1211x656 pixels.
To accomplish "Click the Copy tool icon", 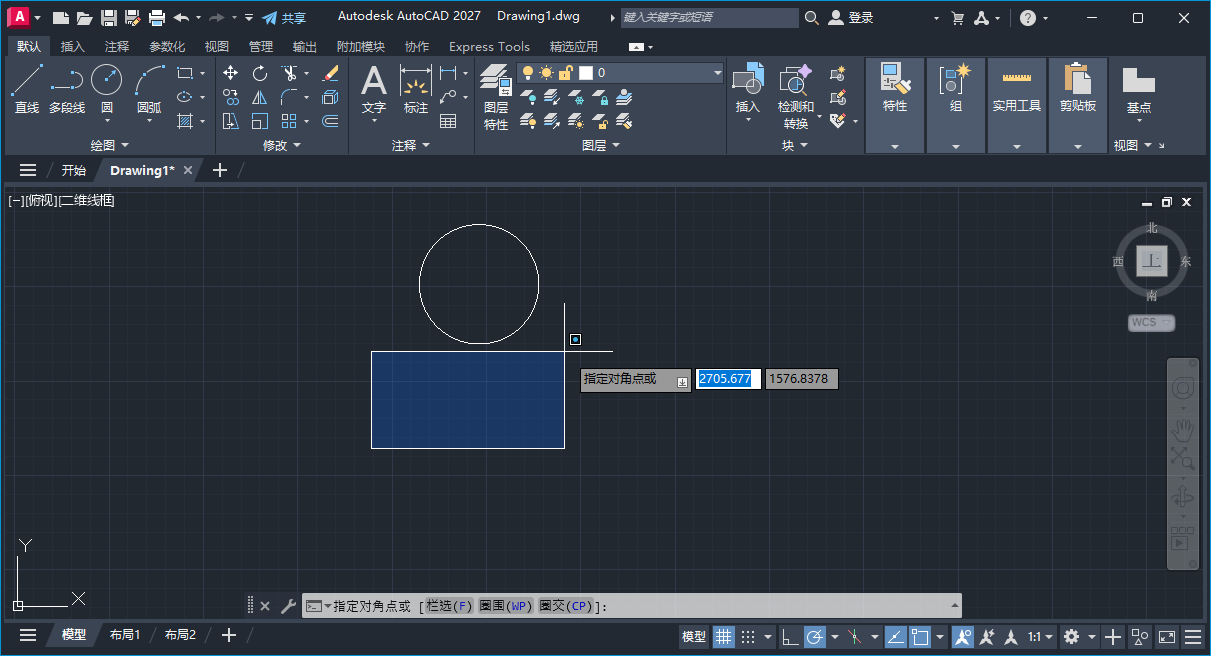I will 230,97.
